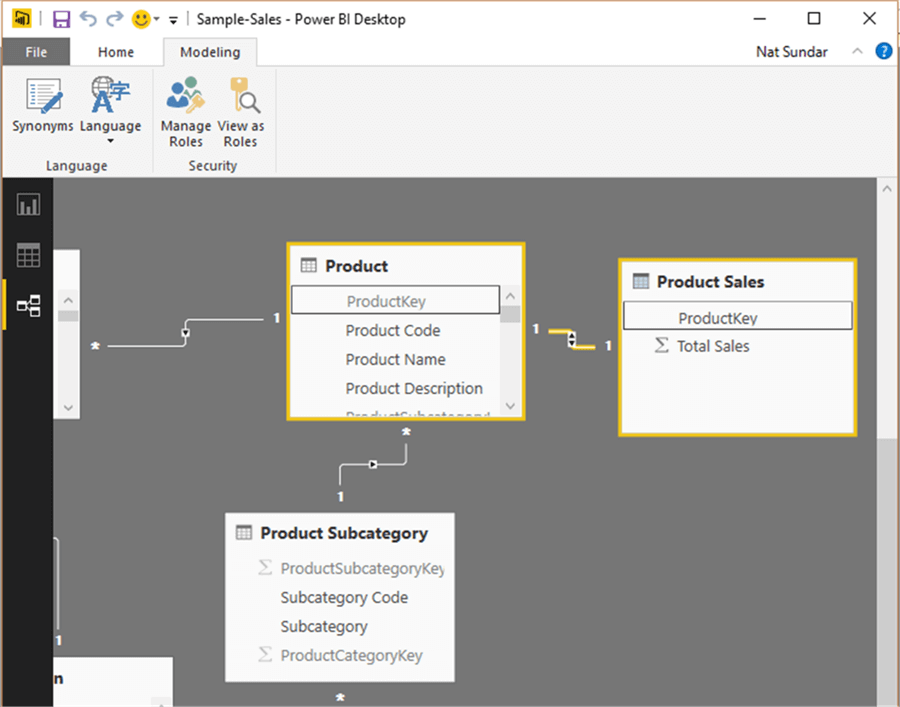Click View as Roles button

(x=240, y=112)
